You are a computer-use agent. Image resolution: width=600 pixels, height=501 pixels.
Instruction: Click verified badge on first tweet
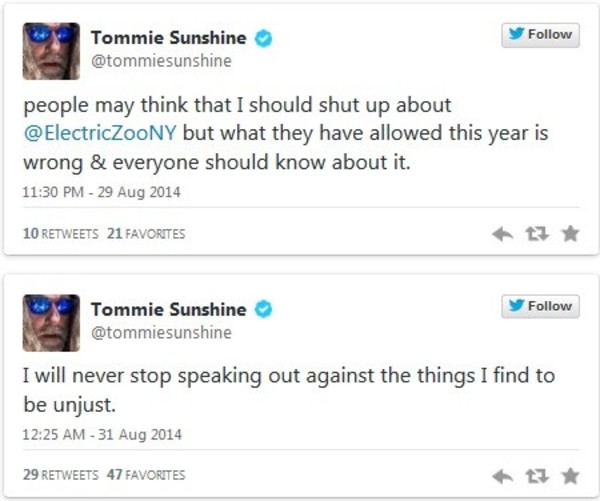point(264,39)
